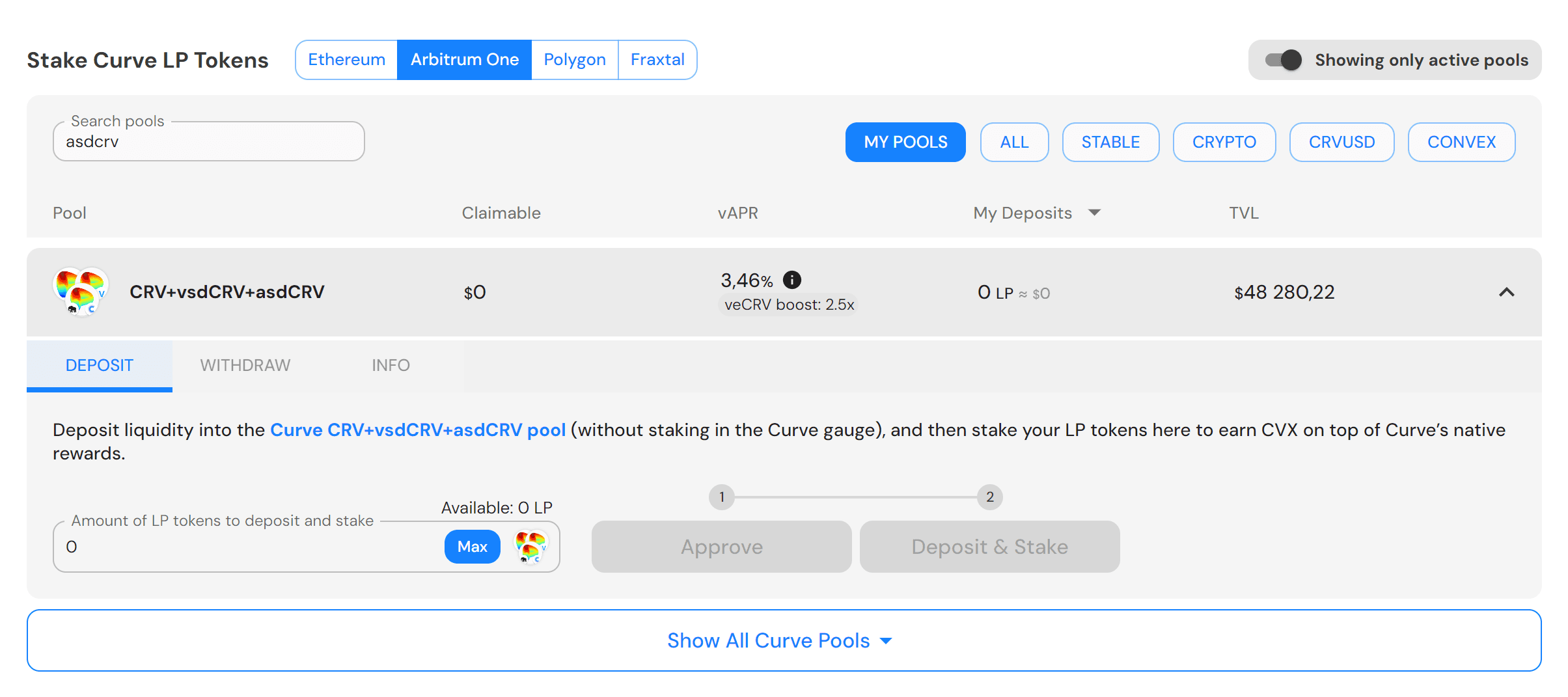The height and width of the screenshot is (697, 1568).
Task: Click the Pool column header
Action: point(70,213)
